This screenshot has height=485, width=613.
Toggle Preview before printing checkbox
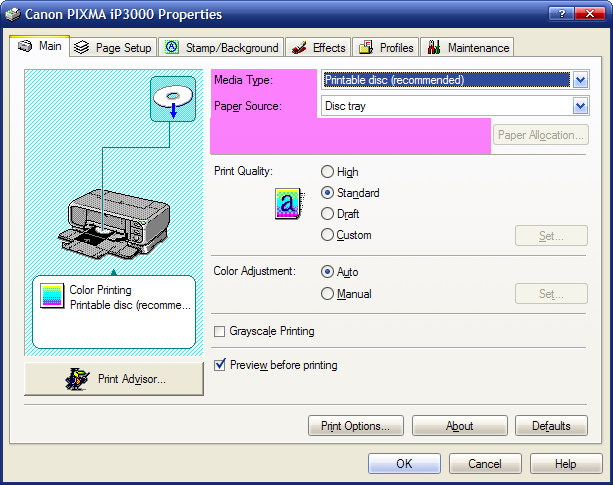(x=220, y=365)
